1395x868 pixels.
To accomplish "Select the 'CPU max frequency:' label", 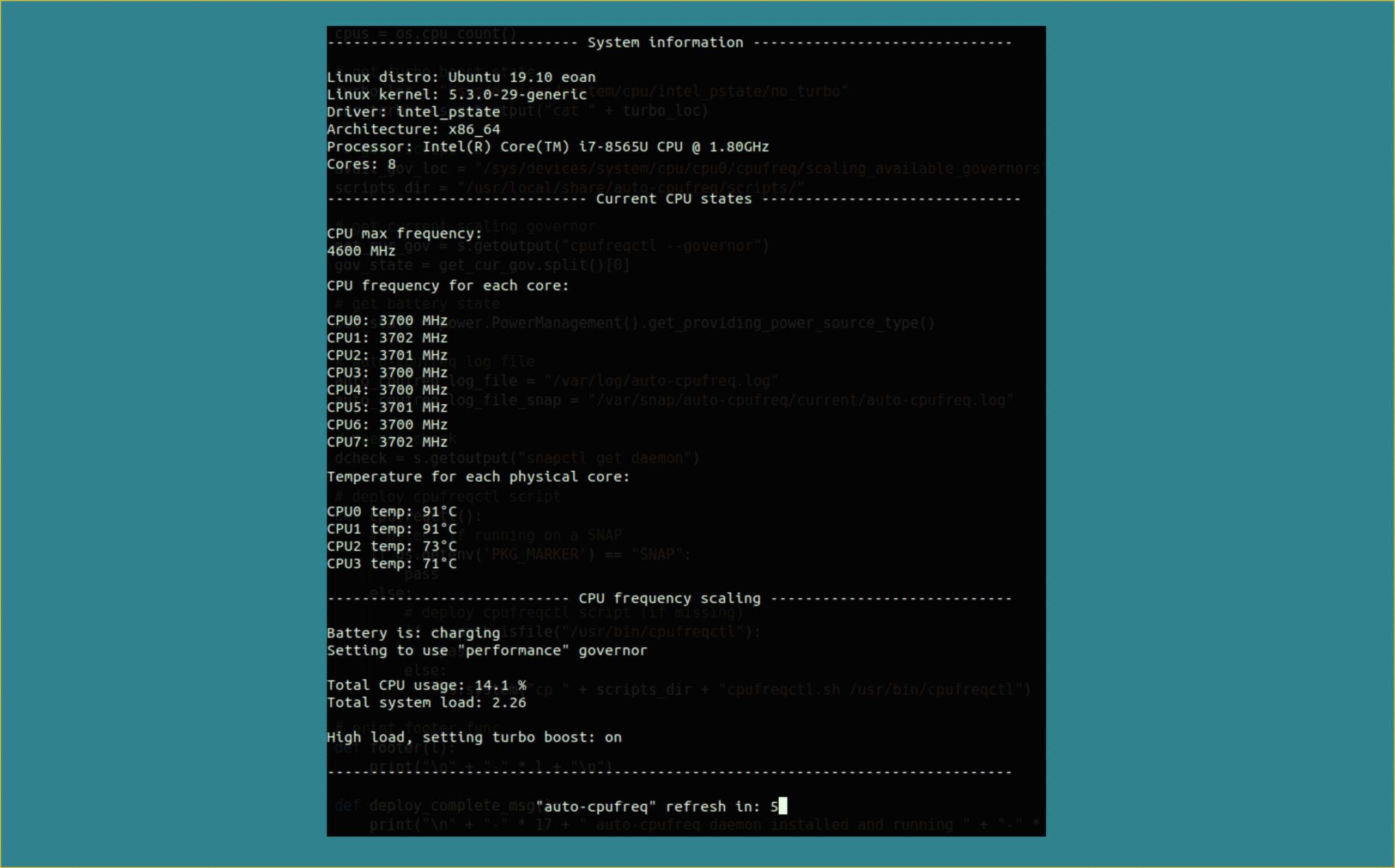I will pyautogui.click(x=404, y=234).
